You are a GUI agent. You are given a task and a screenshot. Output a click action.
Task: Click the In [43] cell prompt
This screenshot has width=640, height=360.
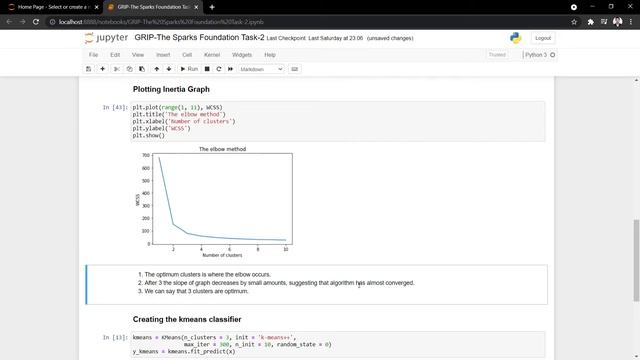pos(115,107)
